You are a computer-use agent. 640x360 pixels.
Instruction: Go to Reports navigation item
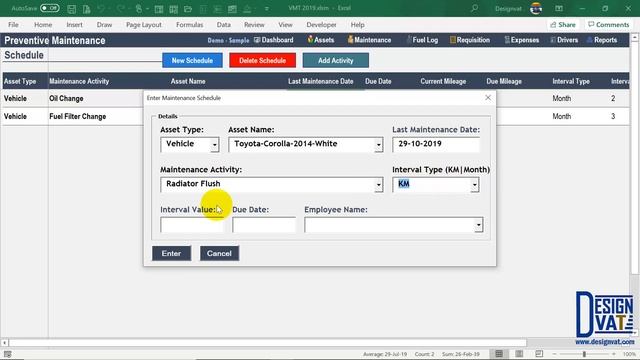[x=602, y=40]
